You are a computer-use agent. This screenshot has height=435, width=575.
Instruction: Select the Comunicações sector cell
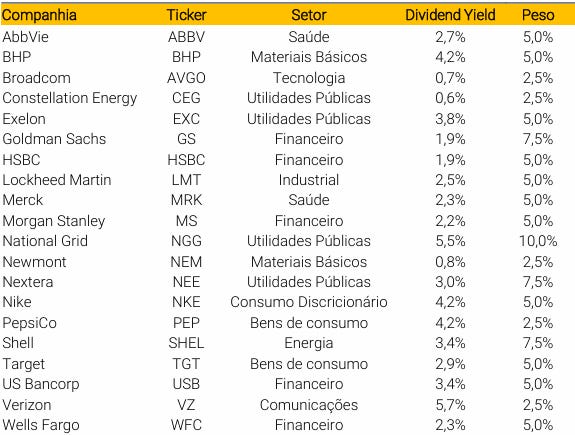click(x=309, y=405)
